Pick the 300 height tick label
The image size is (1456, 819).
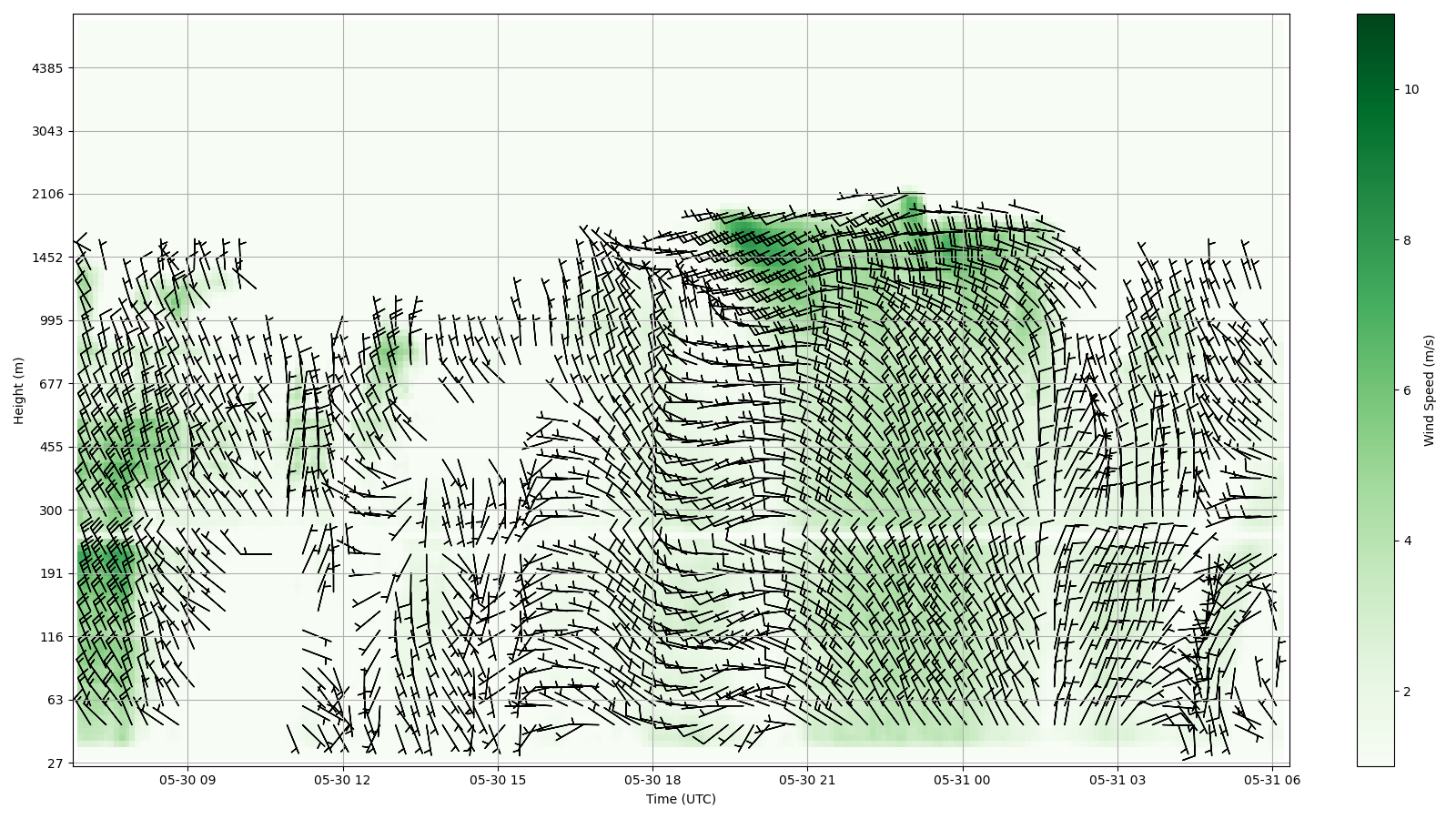(x=52, y=511)
